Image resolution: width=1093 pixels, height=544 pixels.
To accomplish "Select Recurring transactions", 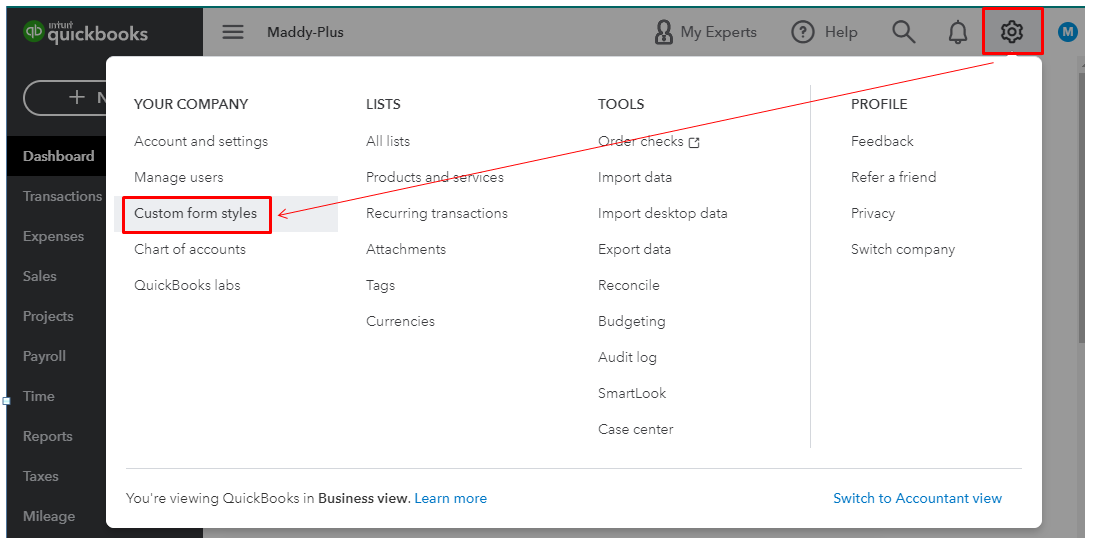I will coord(437,213).
